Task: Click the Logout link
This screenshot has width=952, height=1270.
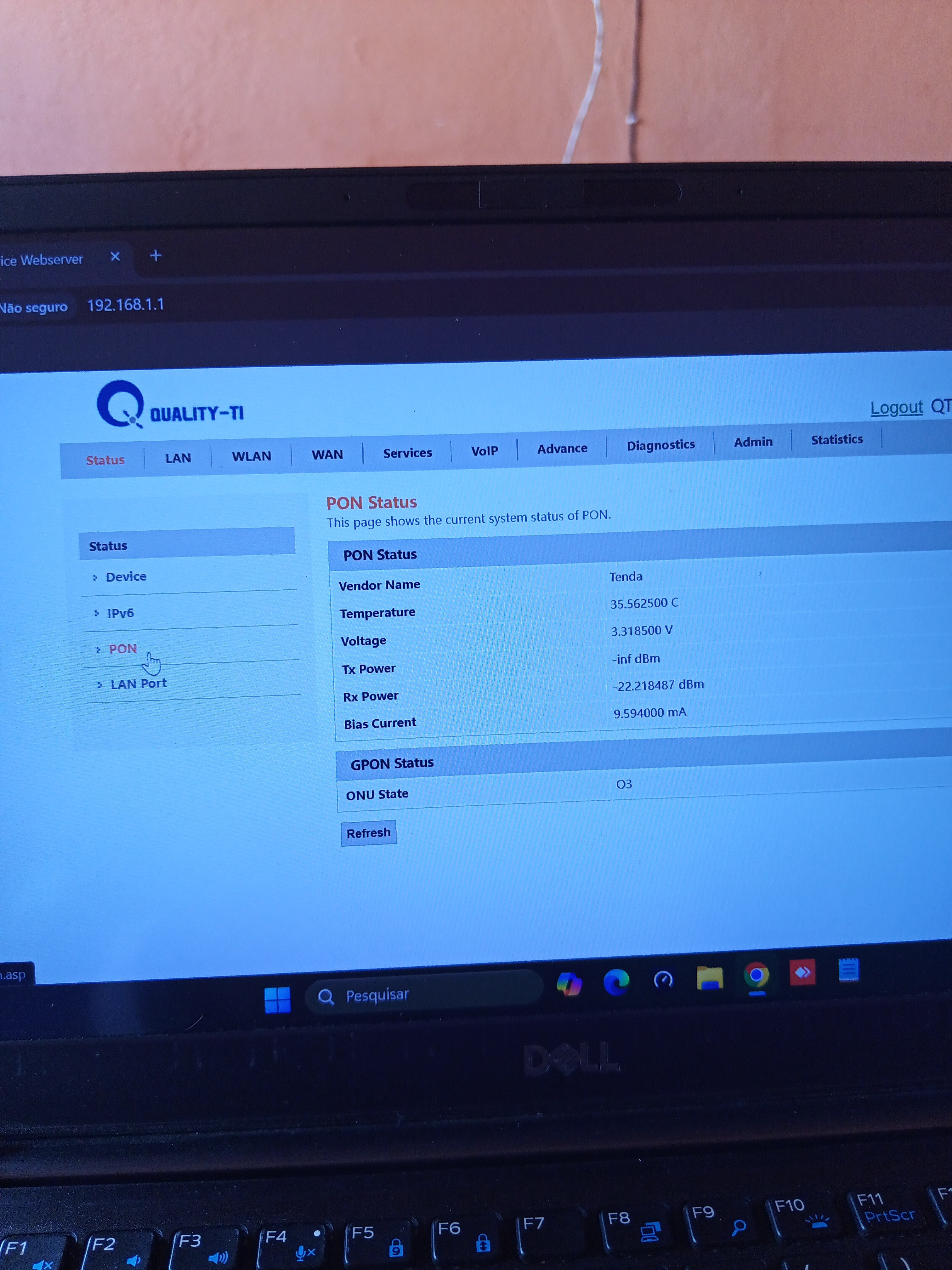Action: tap(896, 408)
